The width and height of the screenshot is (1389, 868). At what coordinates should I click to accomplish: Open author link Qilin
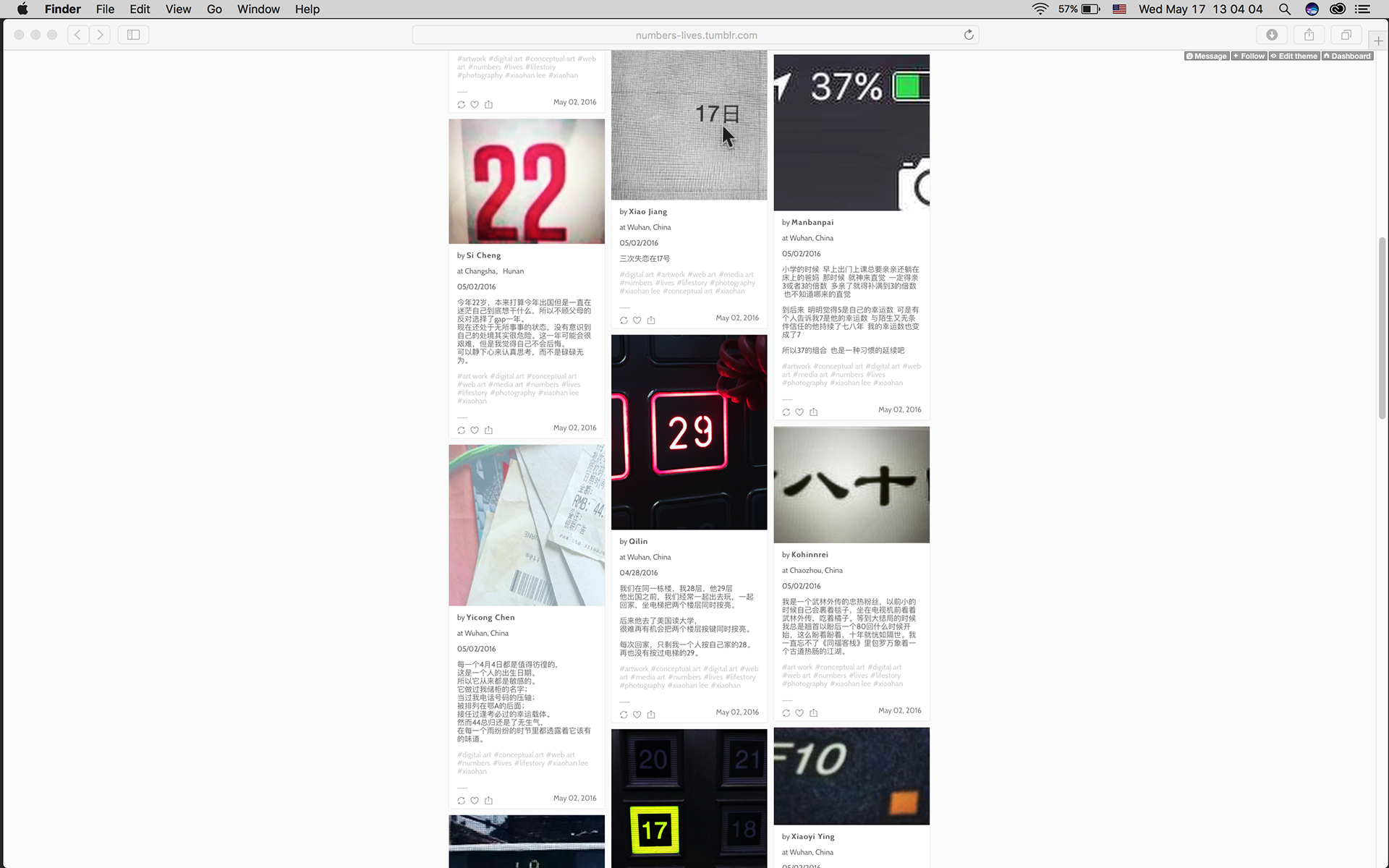(x=638, y=542)
